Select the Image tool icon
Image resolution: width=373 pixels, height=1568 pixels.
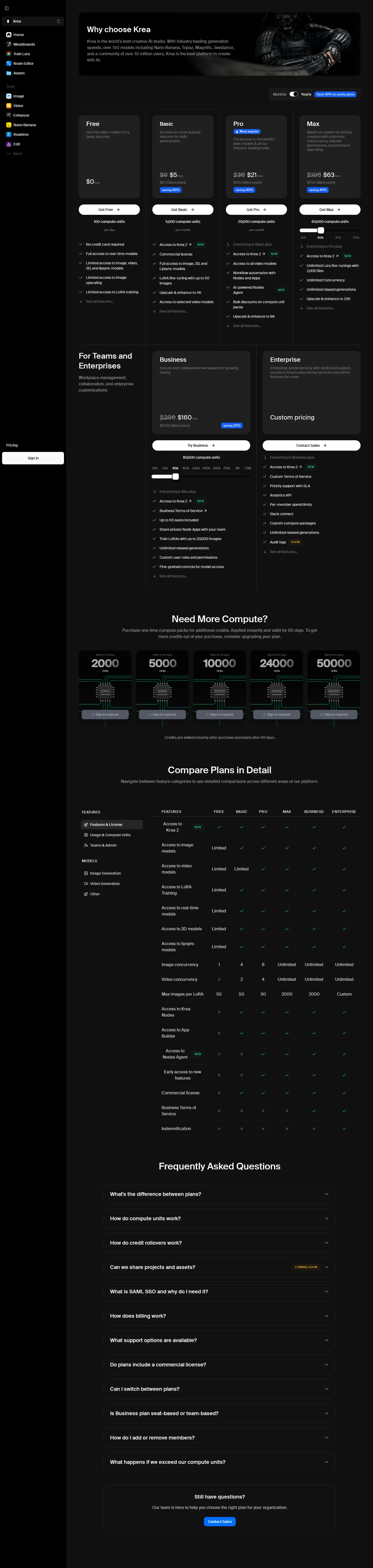click(9, 96)
